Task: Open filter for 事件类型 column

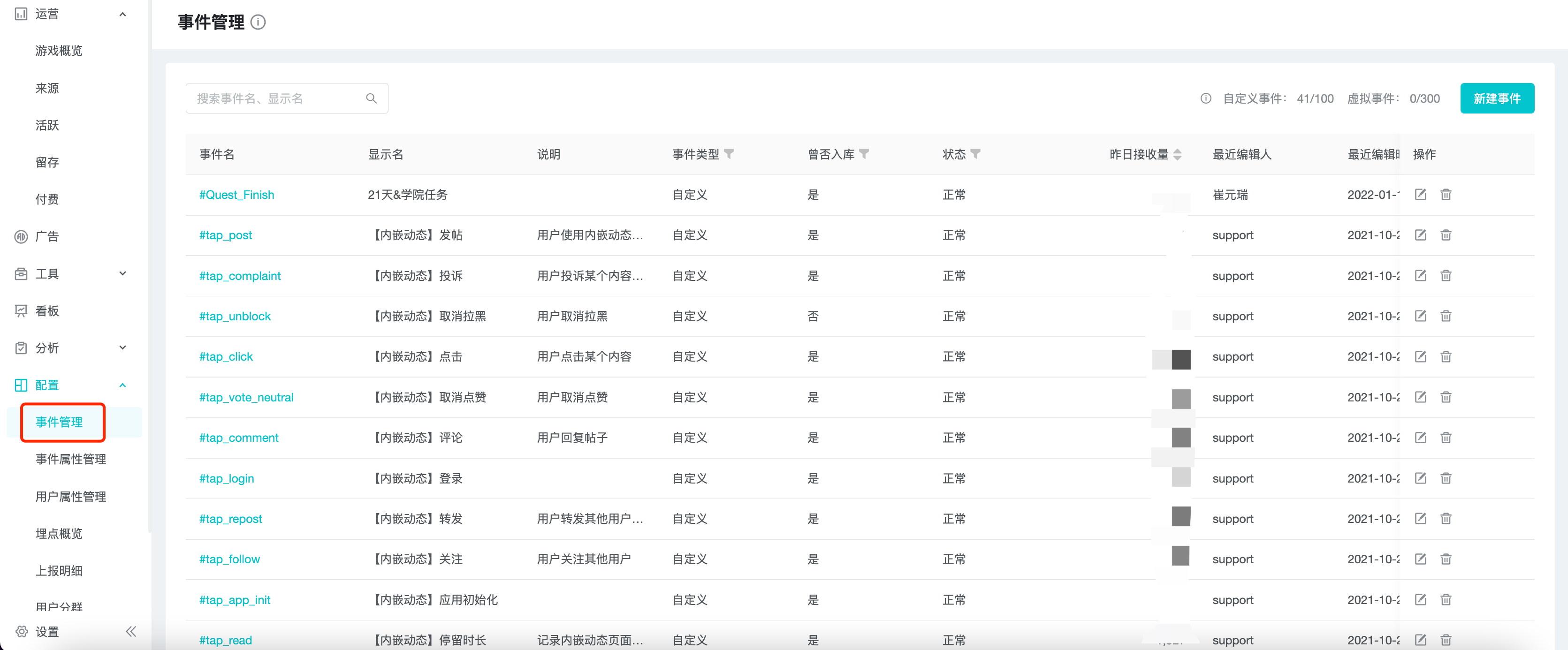Action: [729, 154]
